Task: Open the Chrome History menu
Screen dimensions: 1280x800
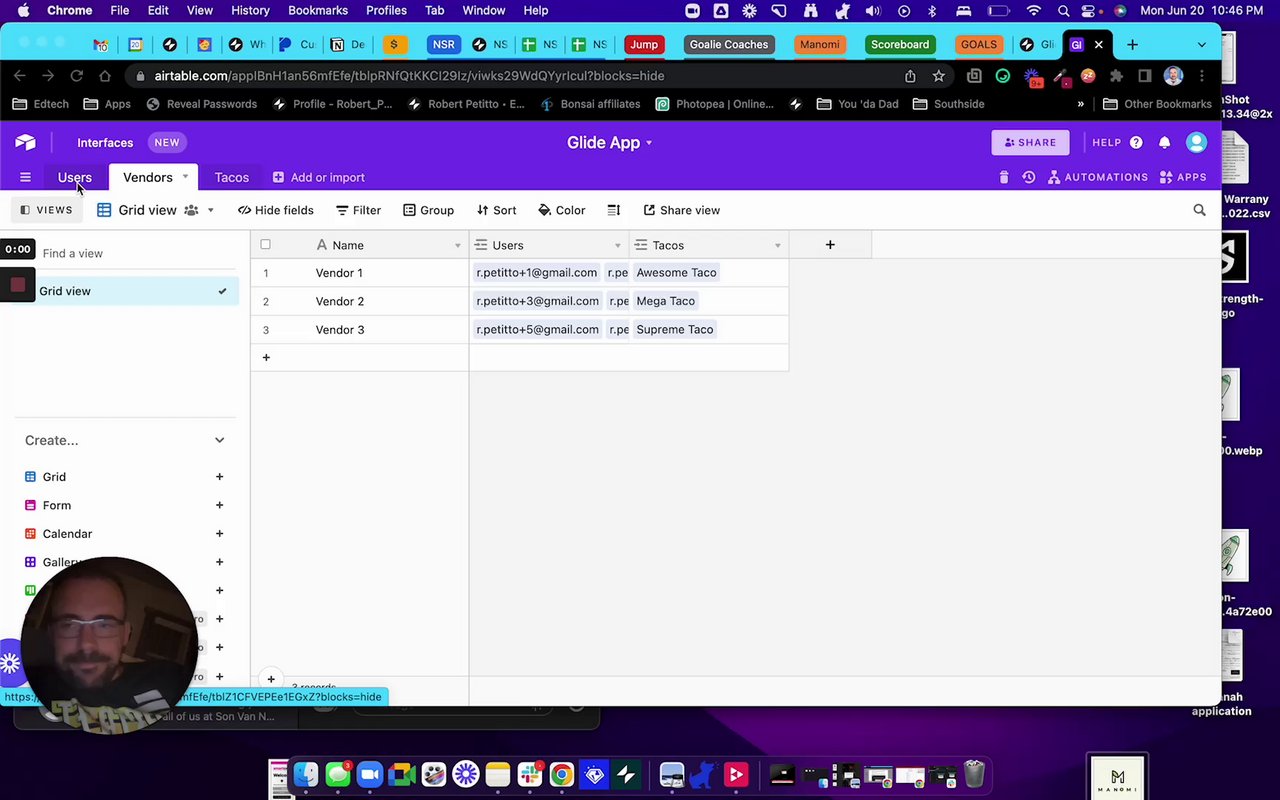Action: (250, 10)
